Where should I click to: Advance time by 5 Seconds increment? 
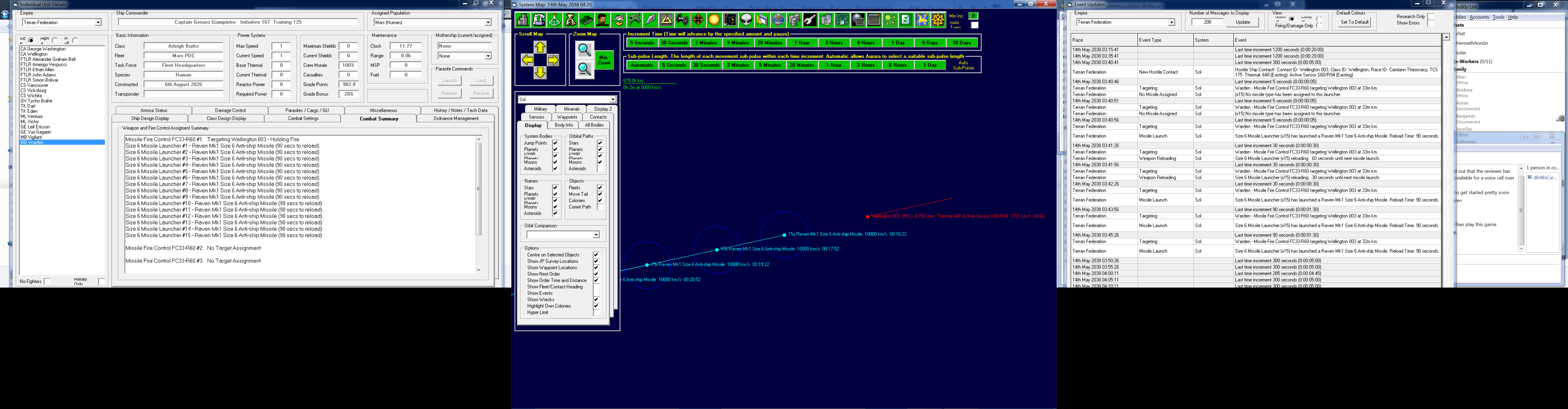642,43
